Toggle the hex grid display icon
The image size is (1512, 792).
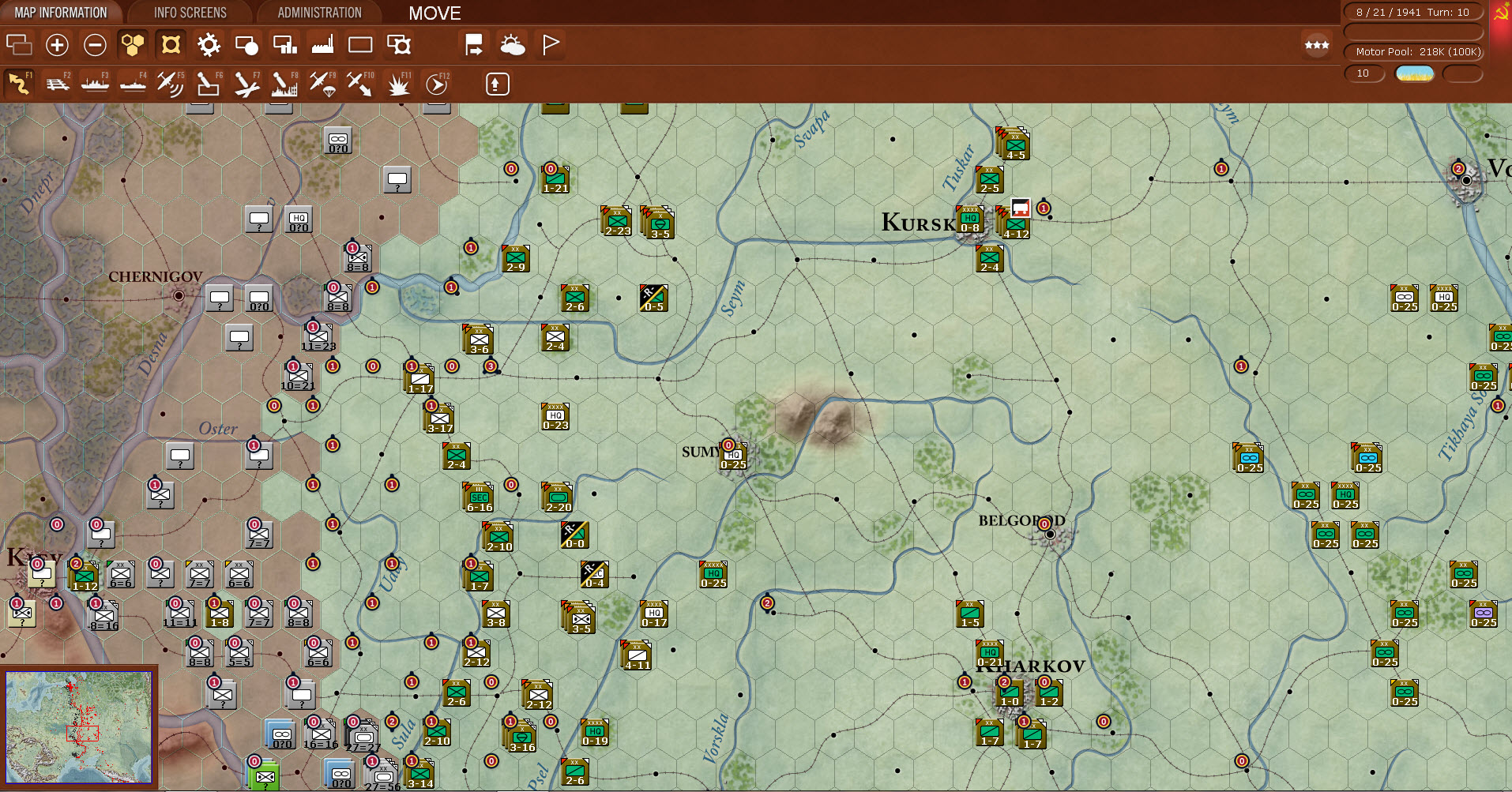(133, 45)
